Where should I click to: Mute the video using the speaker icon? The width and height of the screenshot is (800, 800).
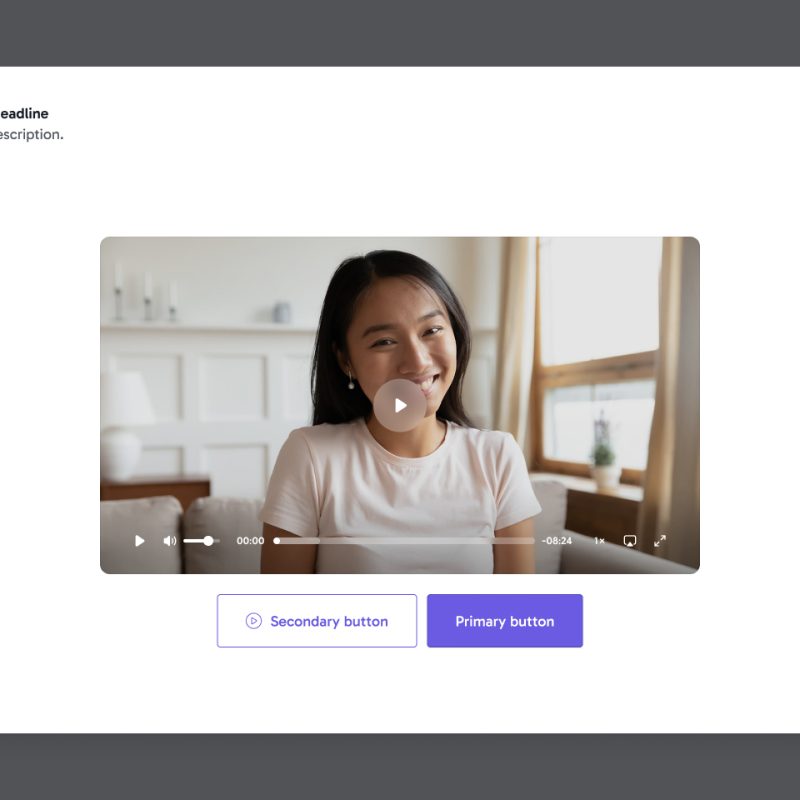click(x=169, y=541)
